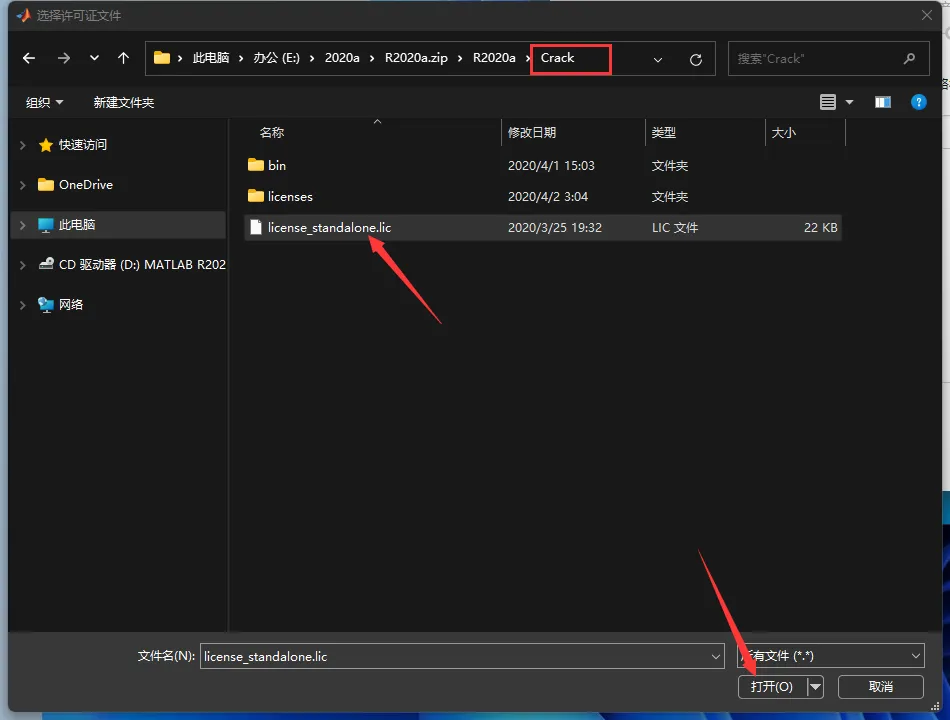Screen dimensions: 950x720
Task: Jump to 2020a folder in breadcrumb
Action: 342,58
